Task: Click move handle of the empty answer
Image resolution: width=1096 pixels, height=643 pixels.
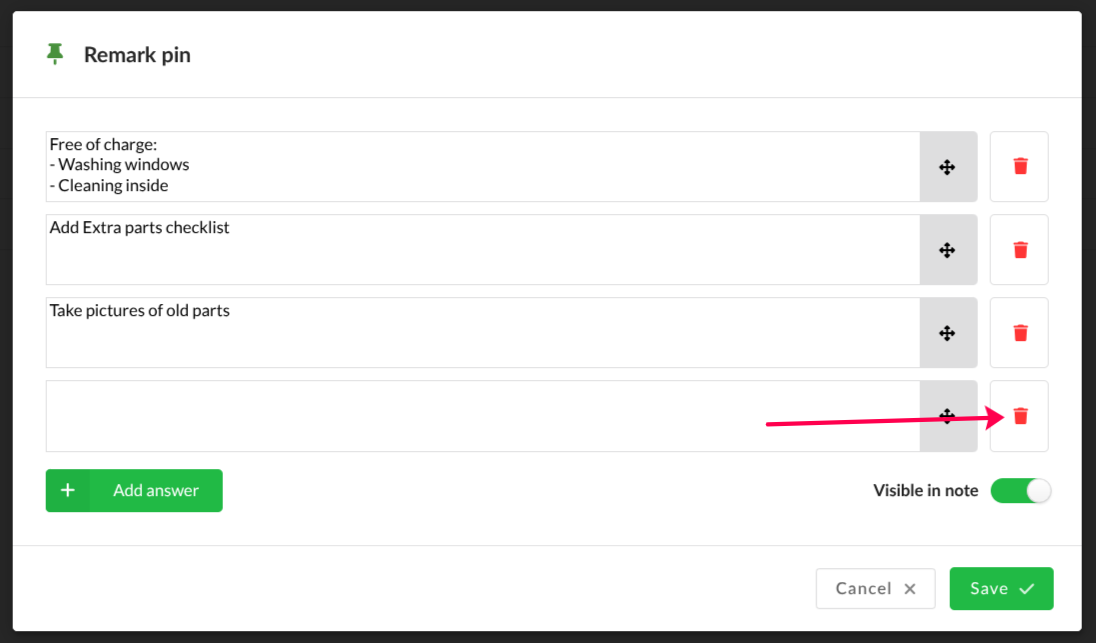Action: 948,416
